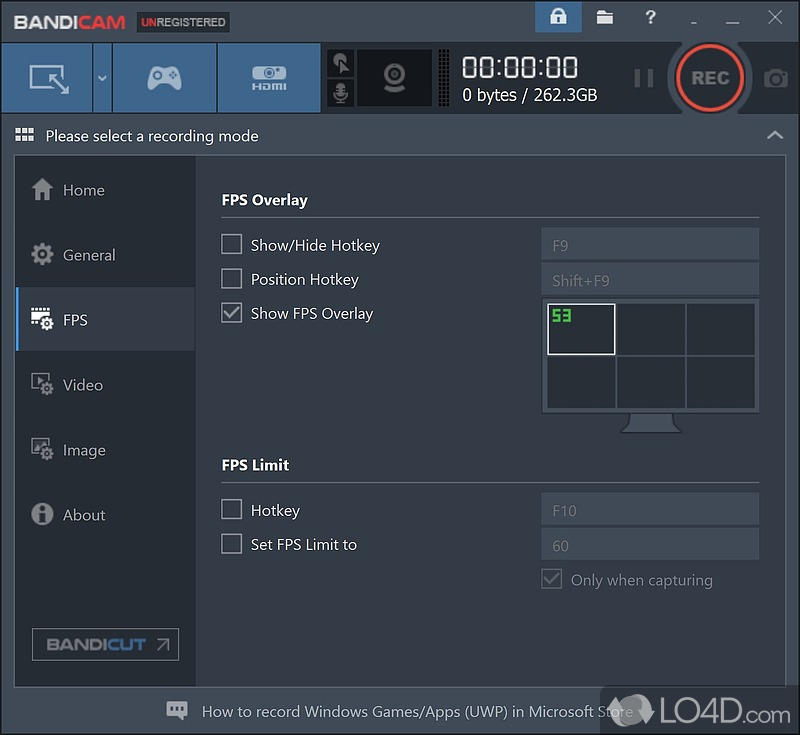The height and width of the screenshot is (735, 800).
Task: Toggle Only when capturing checkbox
Action: coord(552,579)
